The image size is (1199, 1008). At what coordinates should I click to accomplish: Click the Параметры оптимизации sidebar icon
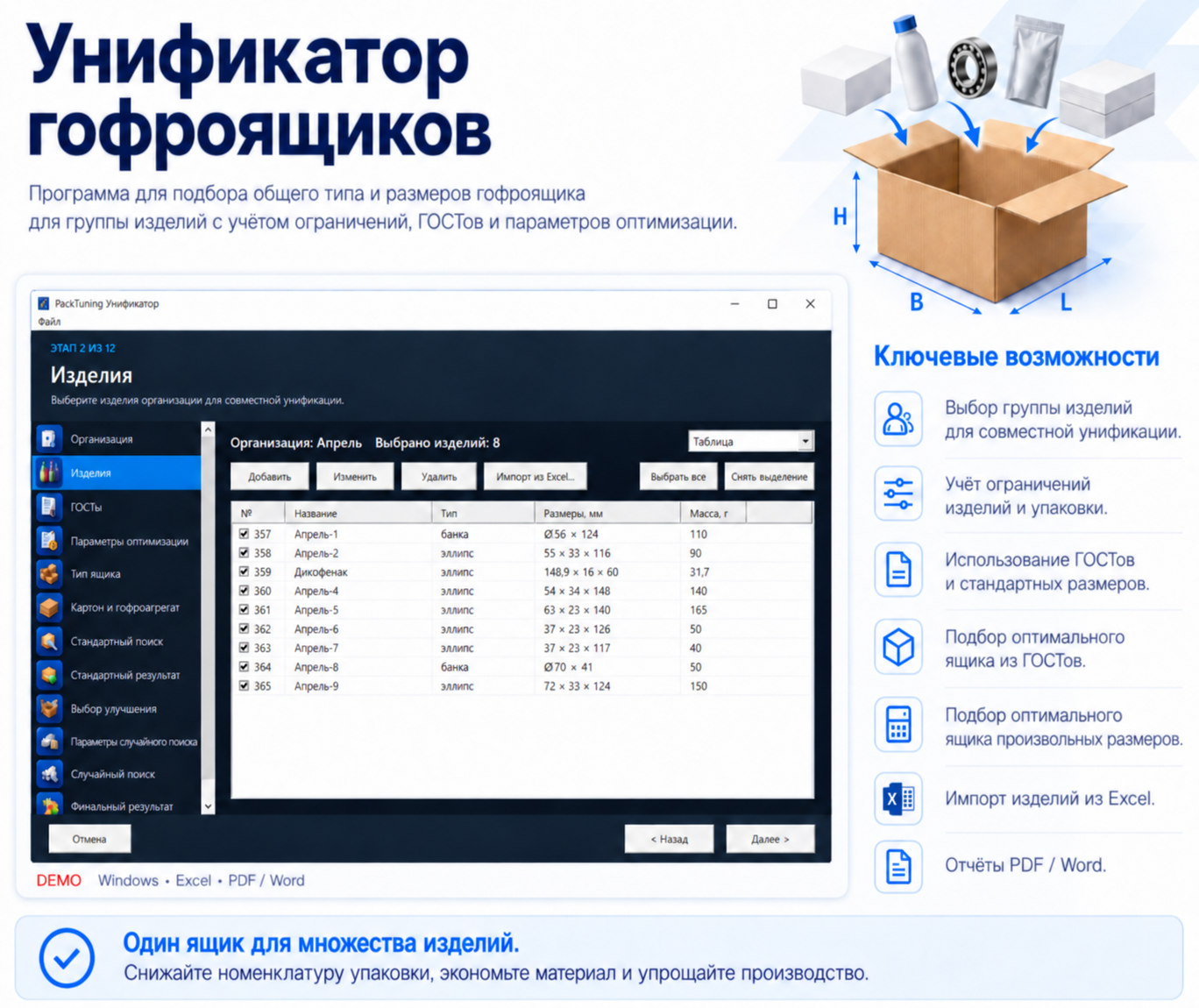(49, 541)
